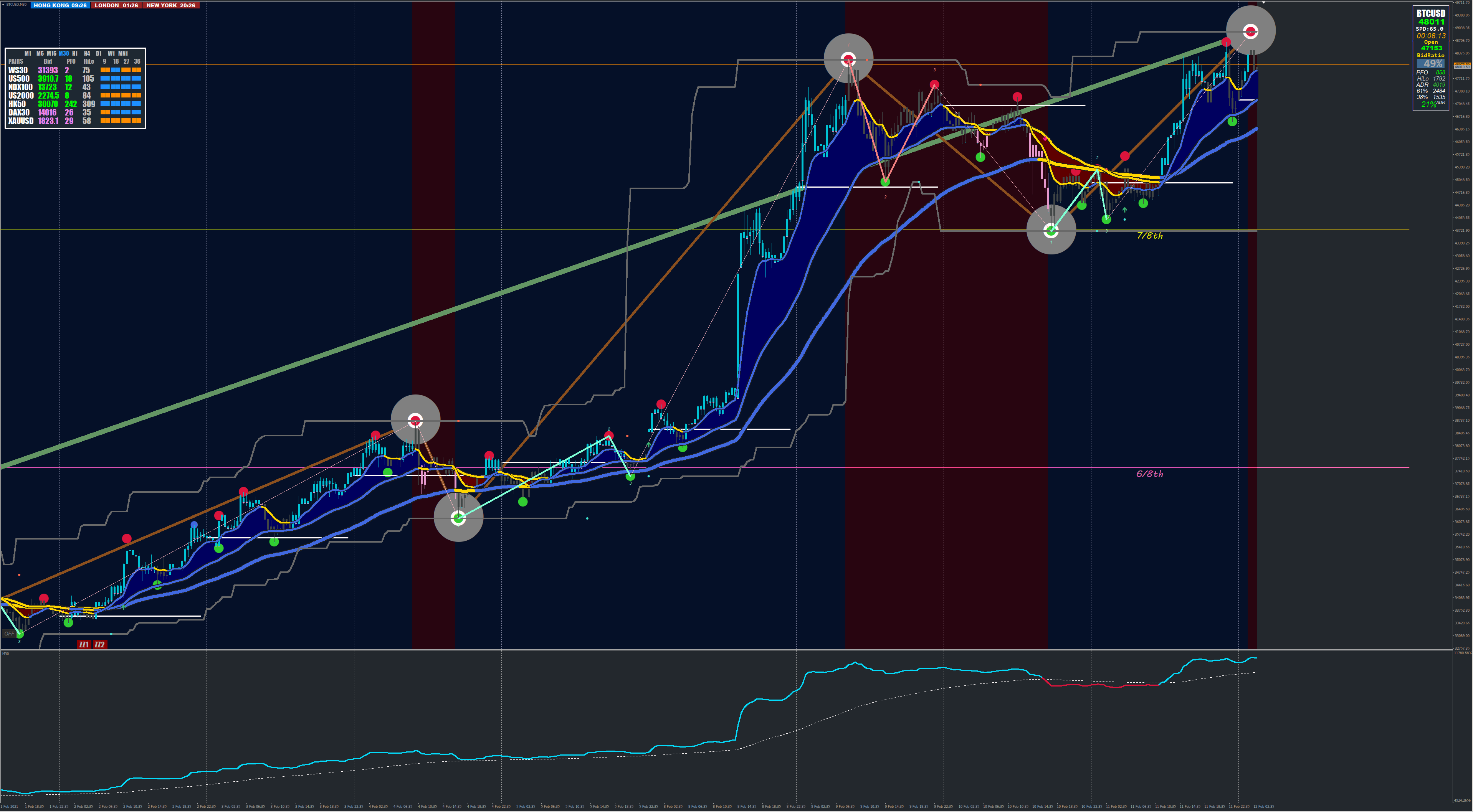Switch dashboard to H4 timeframe
The image size is (1473, 812).
click(x=87, y=53)
